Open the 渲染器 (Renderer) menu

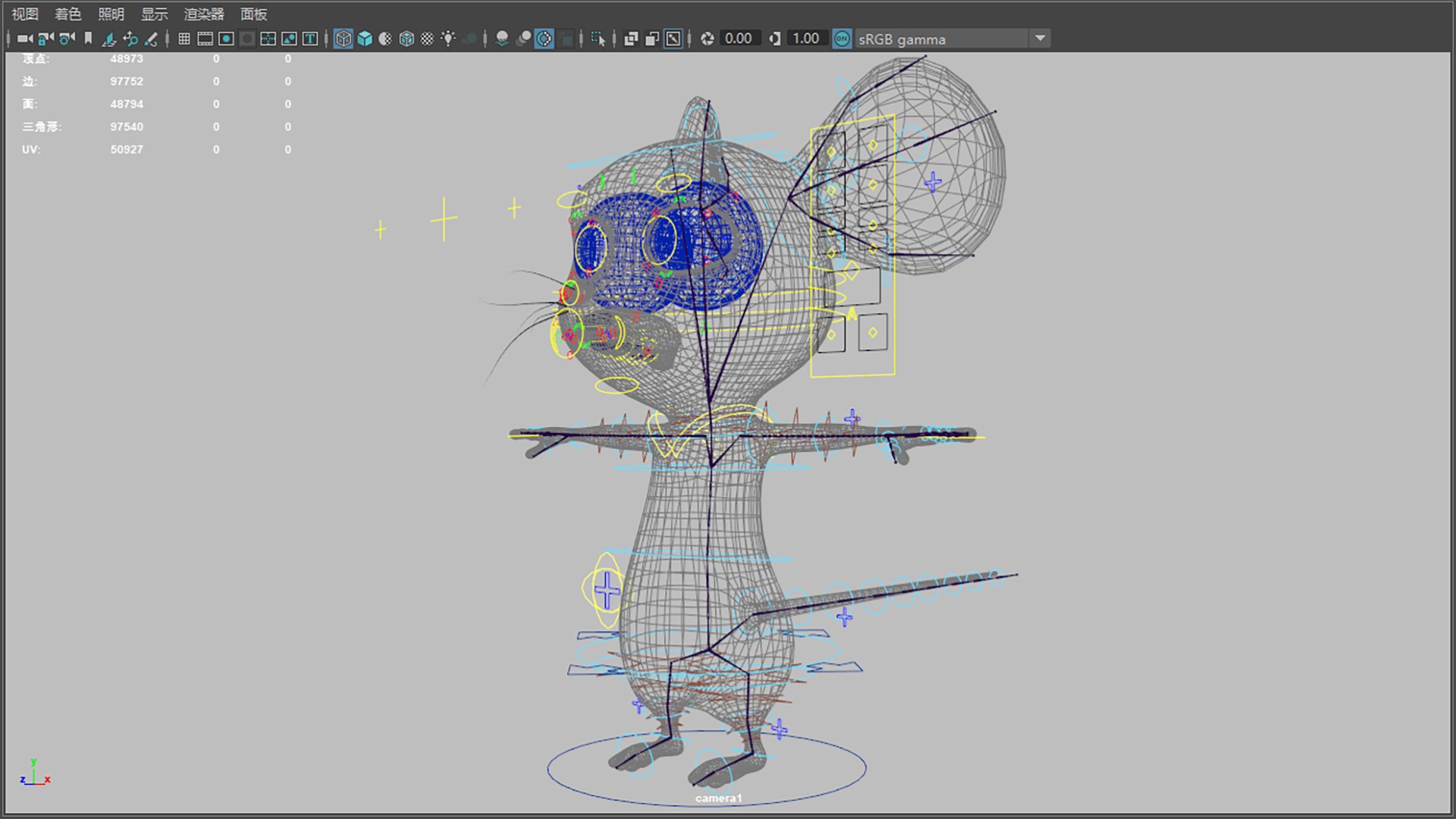(204, 14)
